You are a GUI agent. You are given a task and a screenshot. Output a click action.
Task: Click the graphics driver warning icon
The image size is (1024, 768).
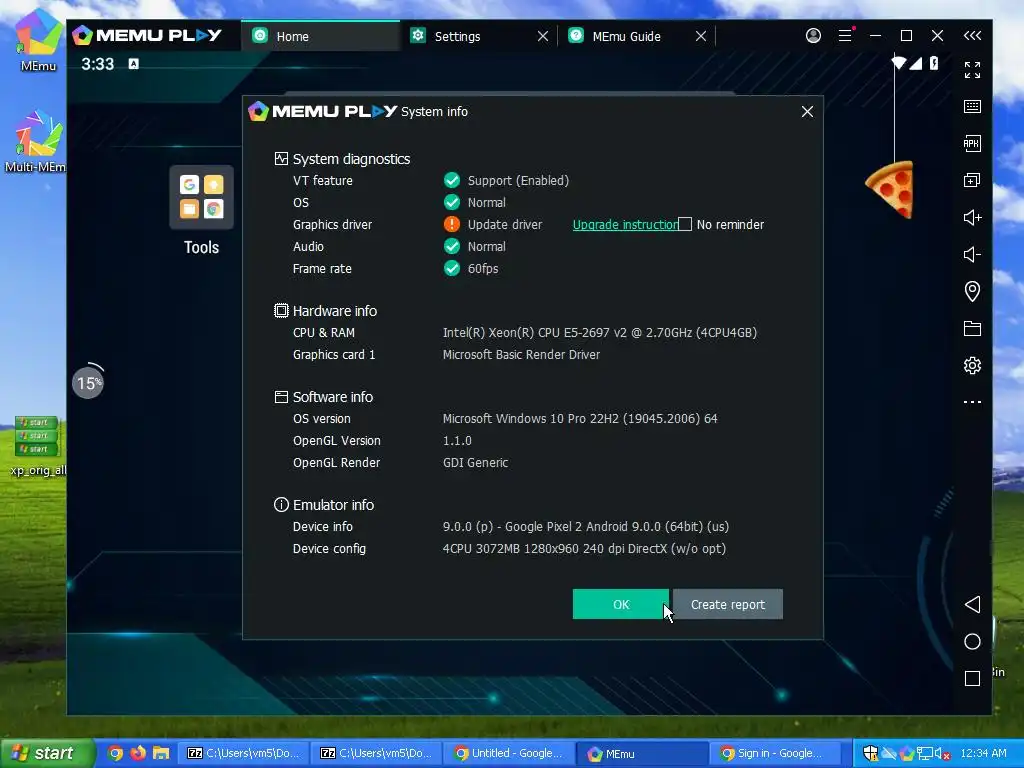pyautogui.click(x=451, y=224)
